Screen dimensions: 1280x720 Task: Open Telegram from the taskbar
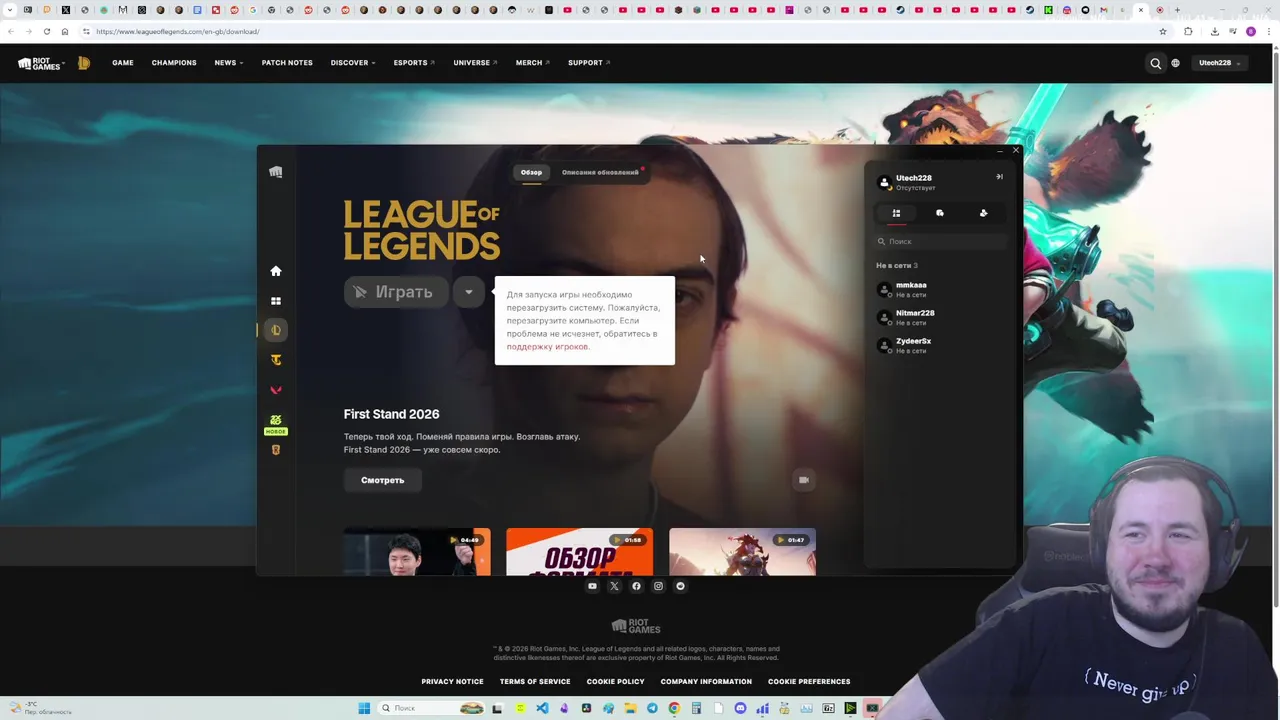coord(652,708)
